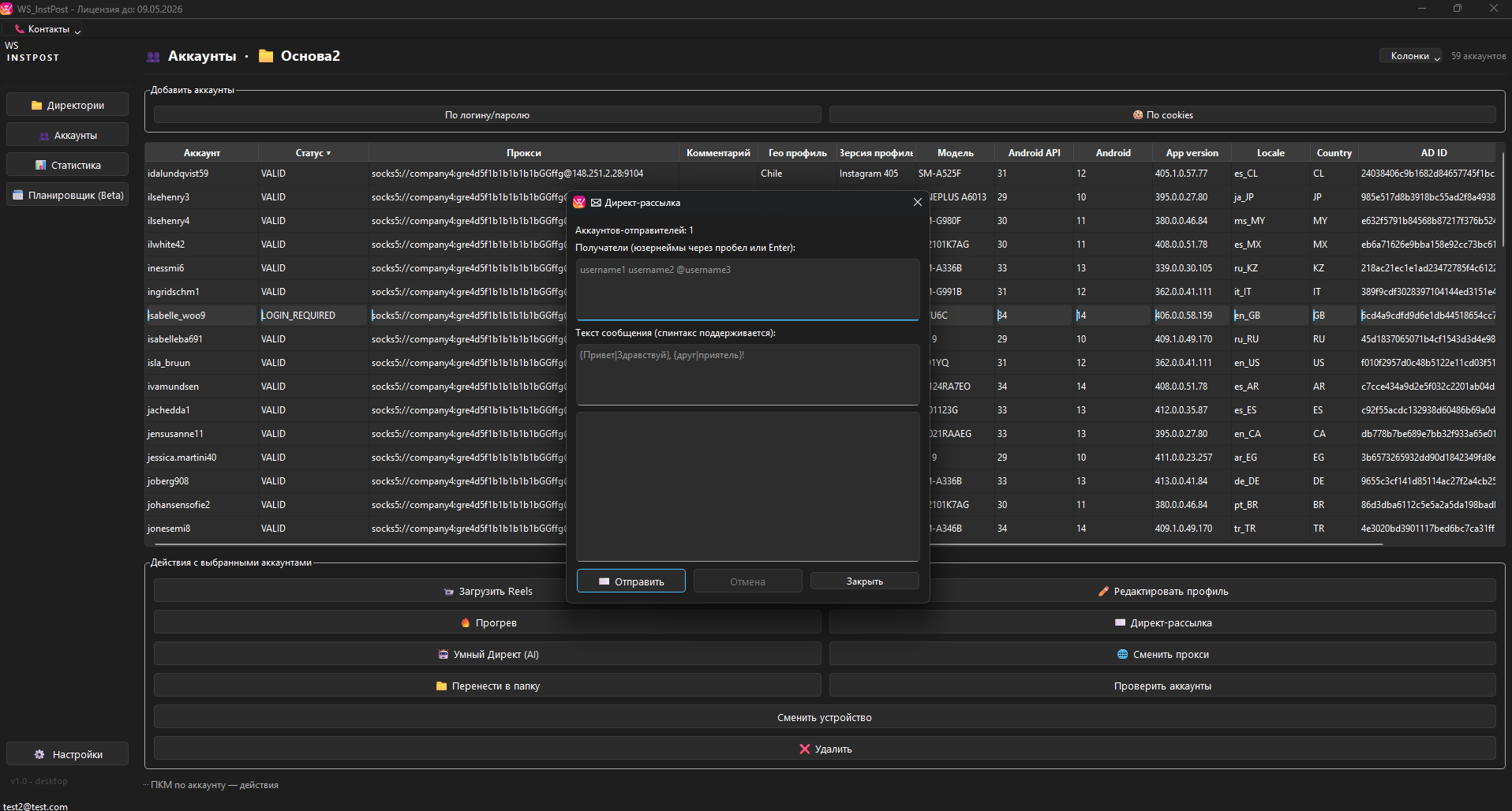
Task: Open the Контакты dropdown menu
Action: [49, 29]
